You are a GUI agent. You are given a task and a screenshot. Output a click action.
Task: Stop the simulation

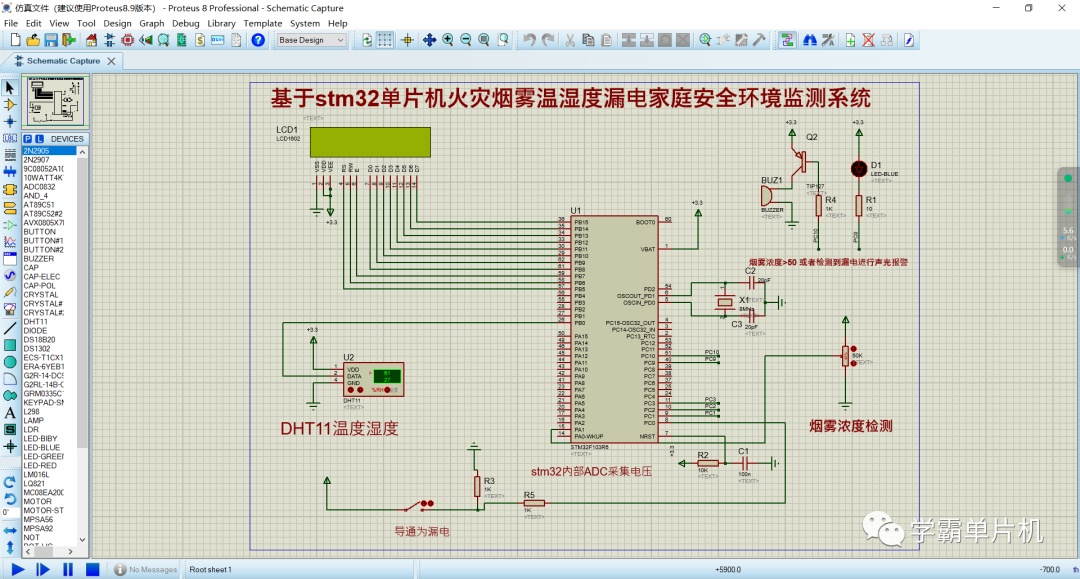point(92,569)
